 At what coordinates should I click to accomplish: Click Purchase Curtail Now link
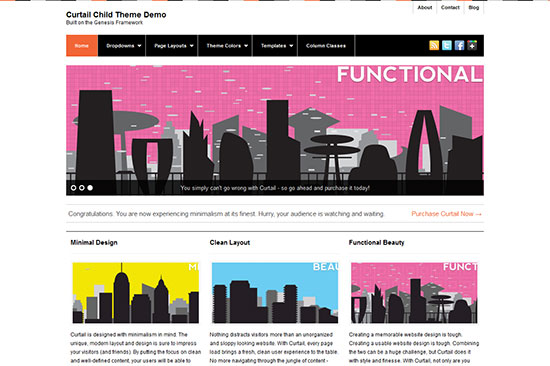tap(446, 214)
